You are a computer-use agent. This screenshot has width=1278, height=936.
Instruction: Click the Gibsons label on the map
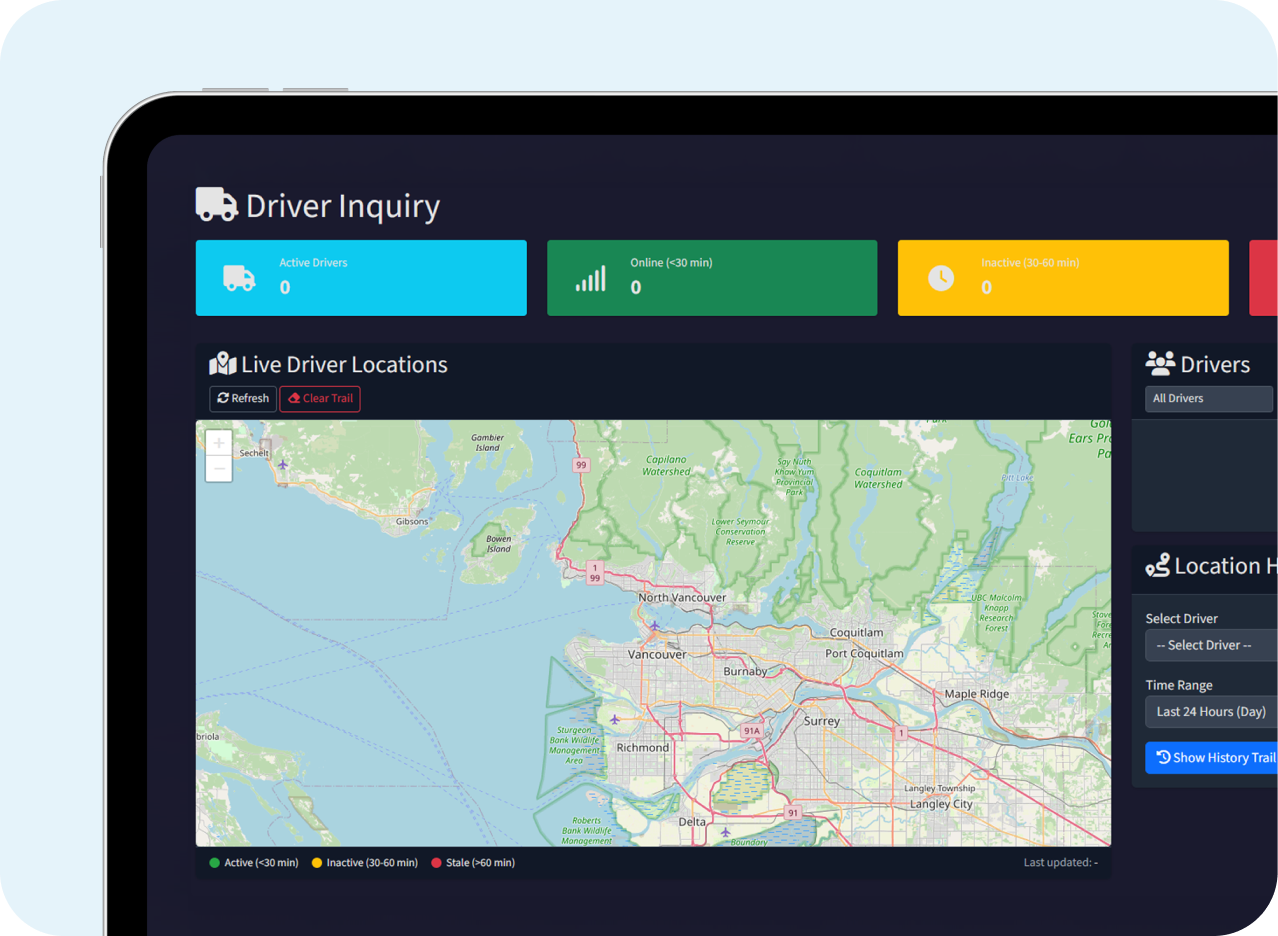click(x=412, y=522)
